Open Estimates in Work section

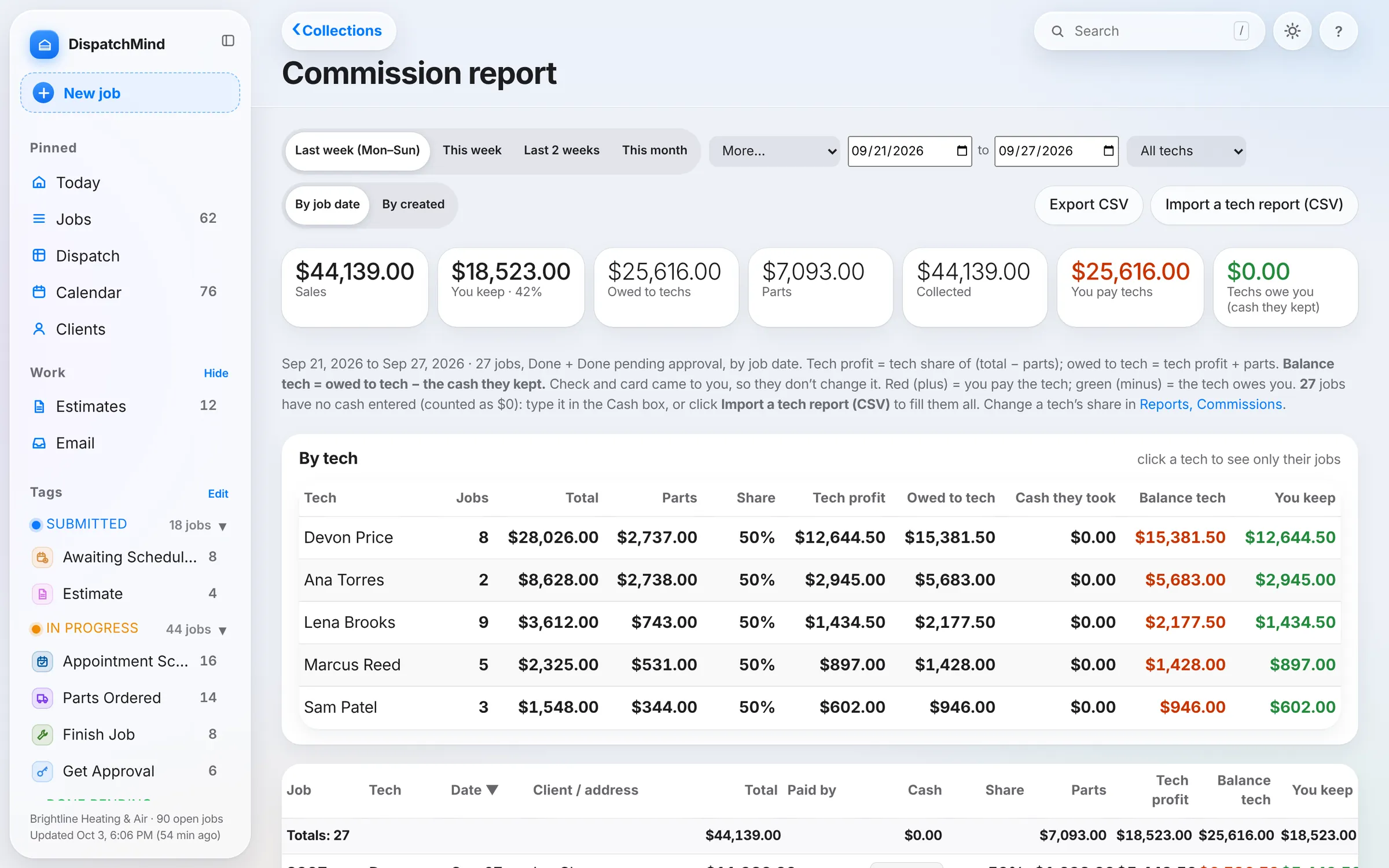coord(130,406)
